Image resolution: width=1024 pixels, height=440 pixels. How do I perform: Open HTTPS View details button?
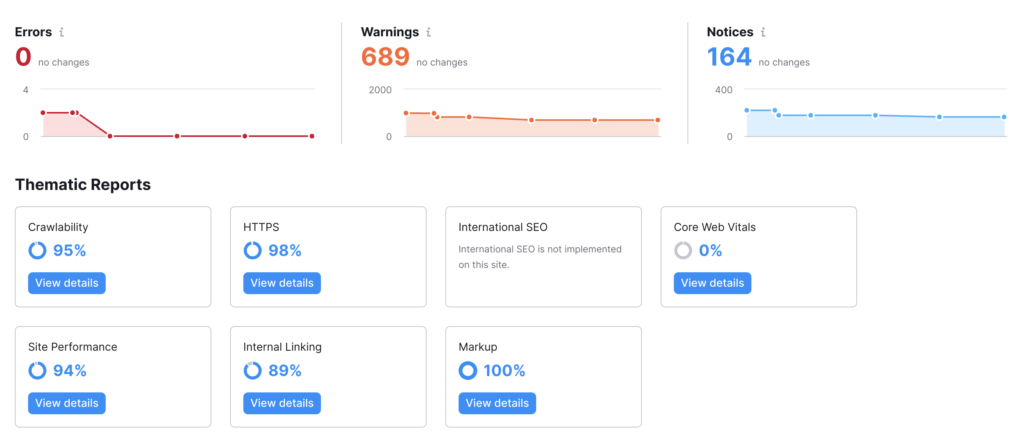pos(282,283)
